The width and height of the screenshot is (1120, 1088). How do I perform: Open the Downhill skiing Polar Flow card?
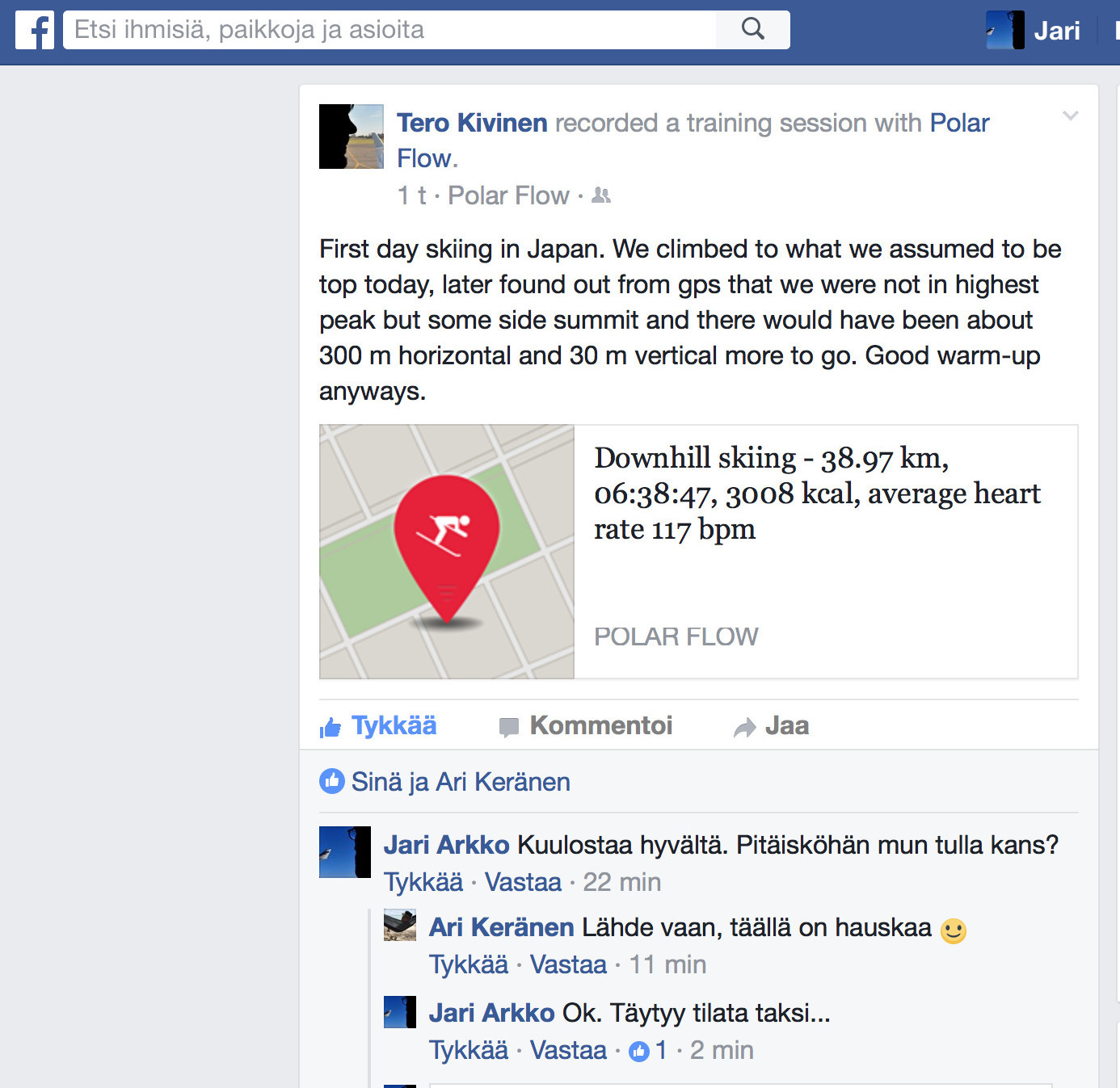(x=698, y=552)
